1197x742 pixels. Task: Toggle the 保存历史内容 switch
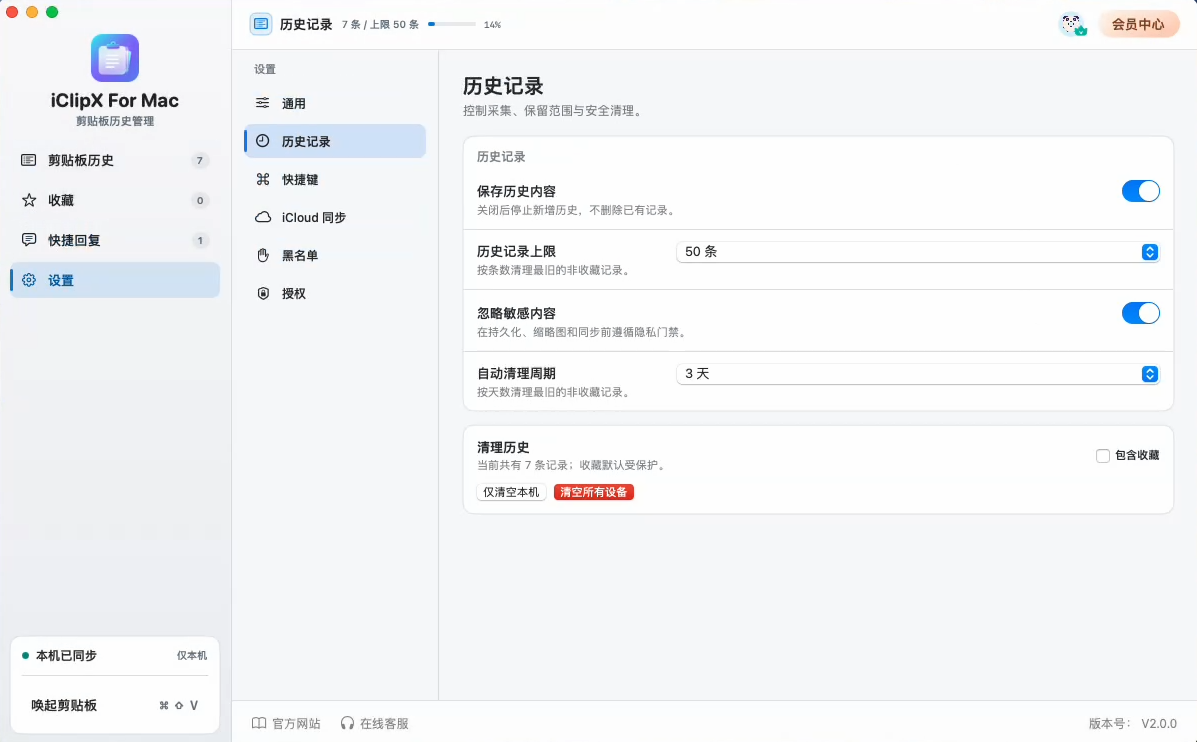point(1141,191)
